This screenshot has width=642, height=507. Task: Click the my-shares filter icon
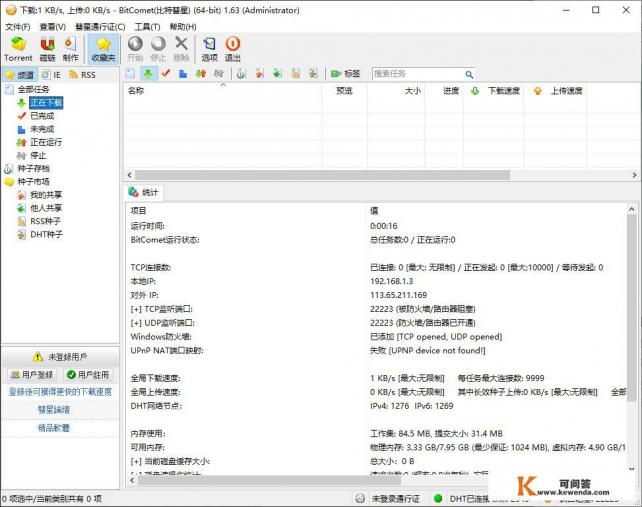(260, 74)
